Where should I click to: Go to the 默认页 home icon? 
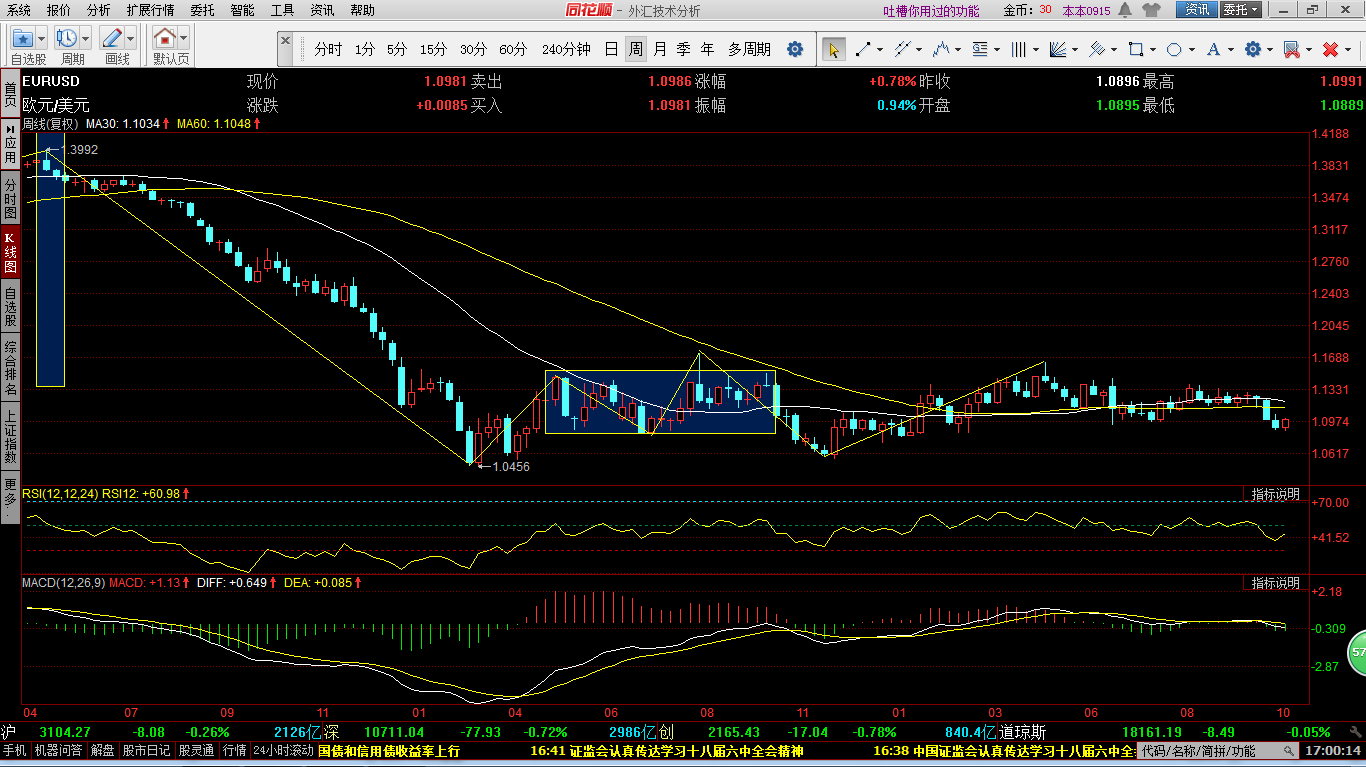click(165, 38)
